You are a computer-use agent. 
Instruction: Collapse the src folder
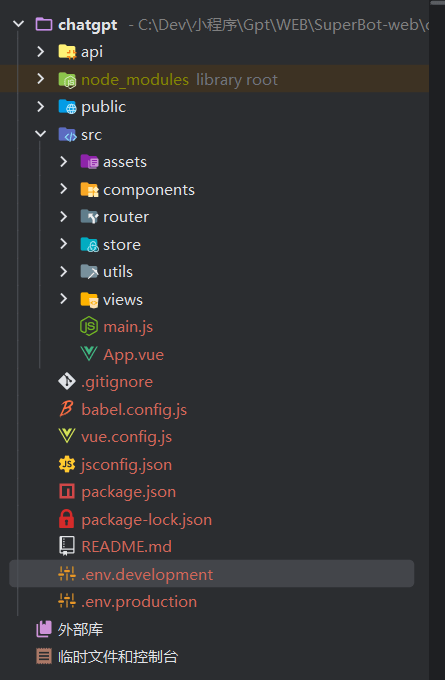pos(41,134)
